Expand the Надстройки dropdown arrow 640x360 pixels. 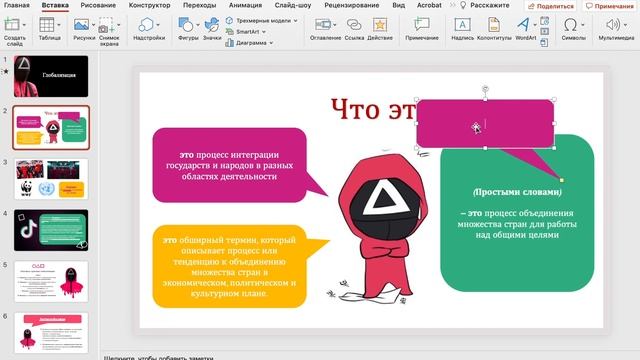158,25
